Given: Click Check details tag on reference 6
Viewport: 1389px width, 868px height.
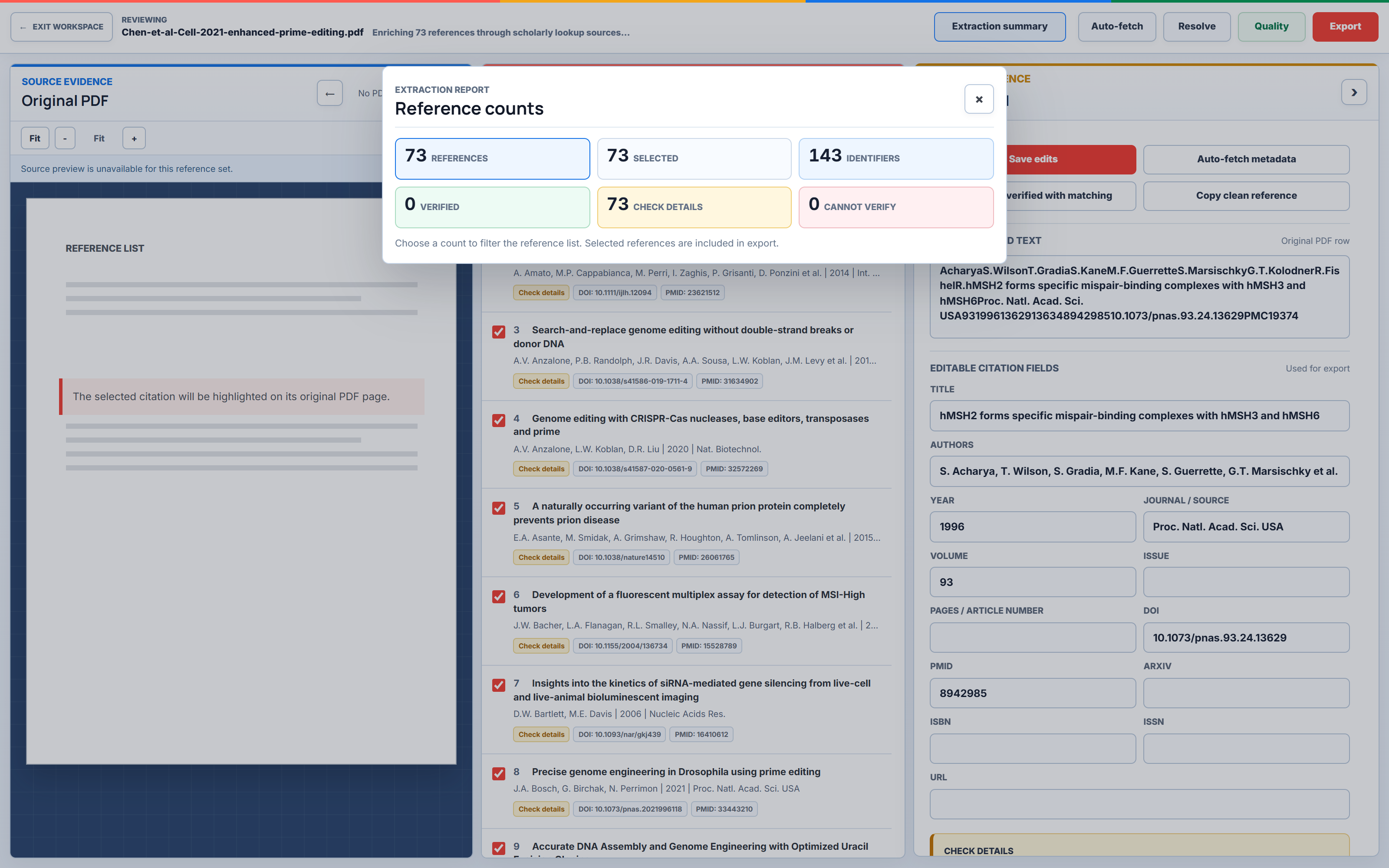Looking at the screenshot, I should tap(541, 646).
